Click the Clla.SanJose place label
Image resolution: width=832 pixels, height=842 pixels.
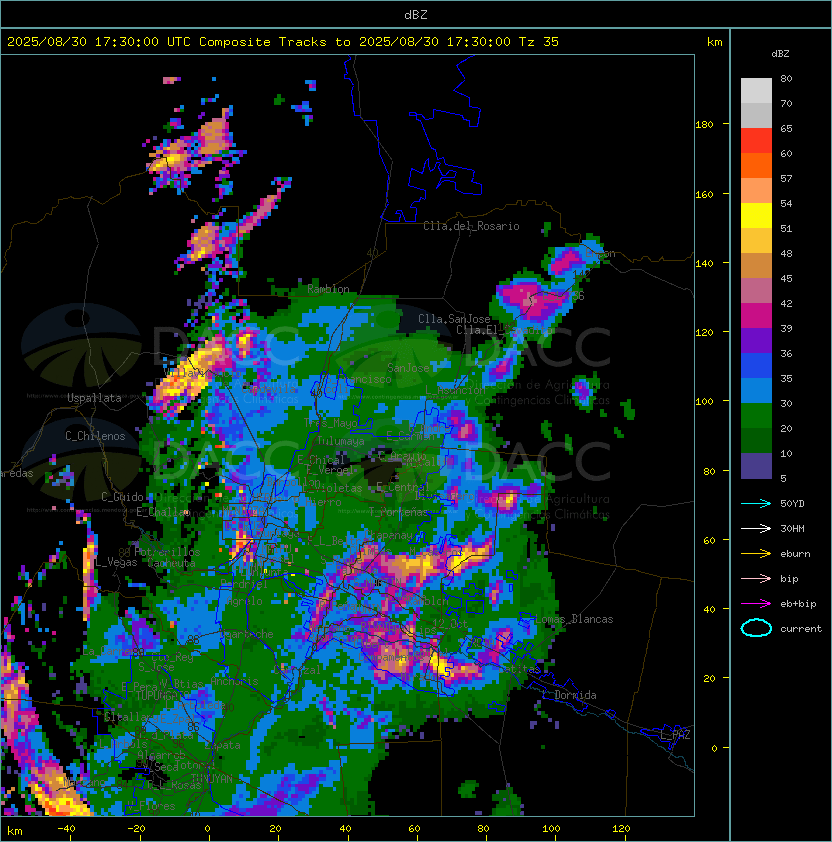454,319
